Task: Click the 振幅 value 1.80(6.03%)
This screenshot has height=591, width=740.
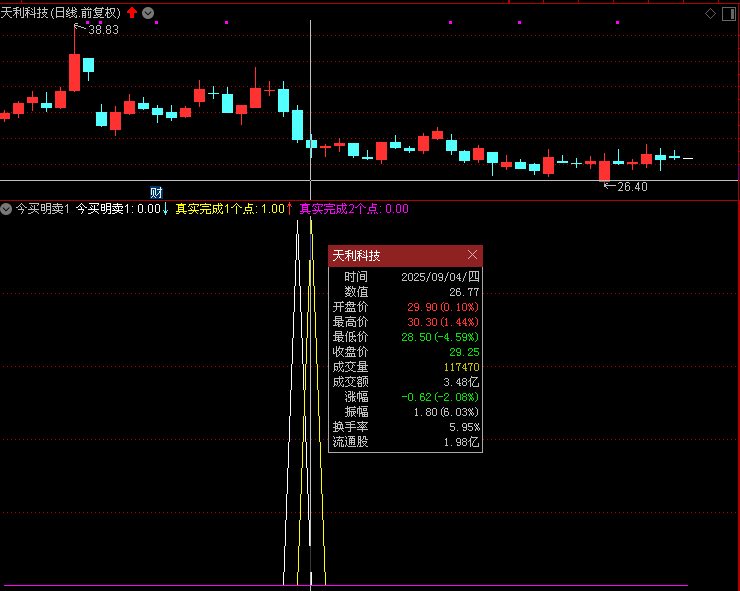Action: tap(446, 412)
